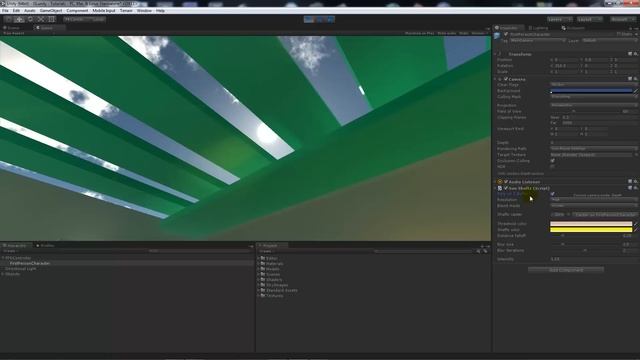Toggle the Occlusion Culling checkbox

coord(552,161)
